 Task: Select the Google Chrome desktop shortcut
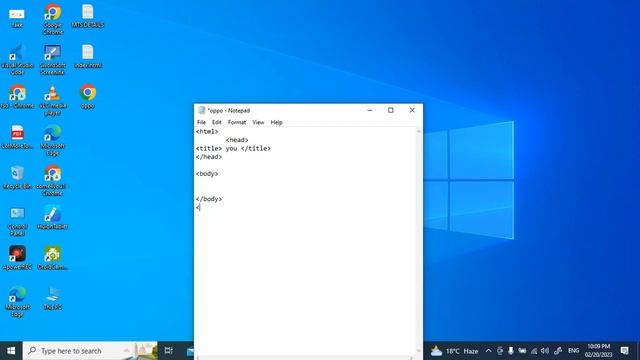(x=53, y=19)
